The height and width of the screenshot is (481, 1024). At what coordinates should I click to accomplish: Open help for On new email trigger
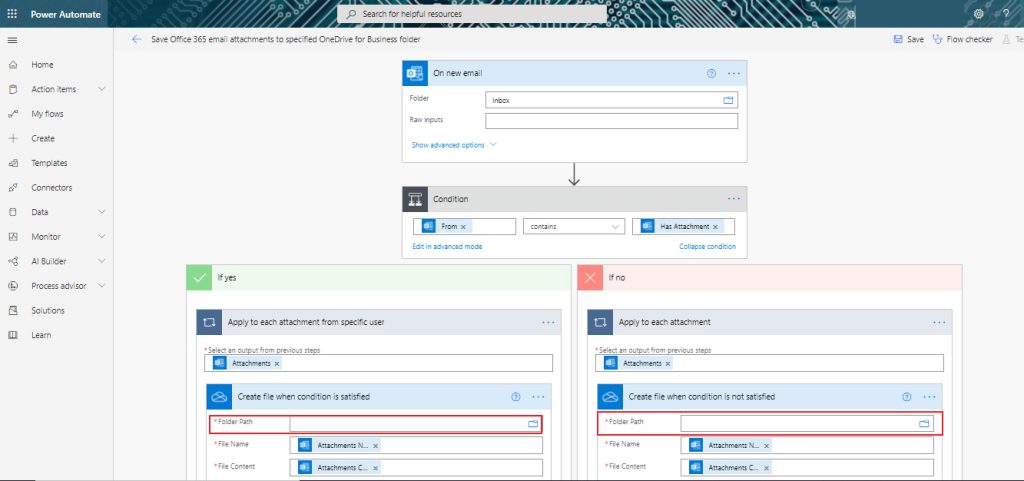coord(712,73)
